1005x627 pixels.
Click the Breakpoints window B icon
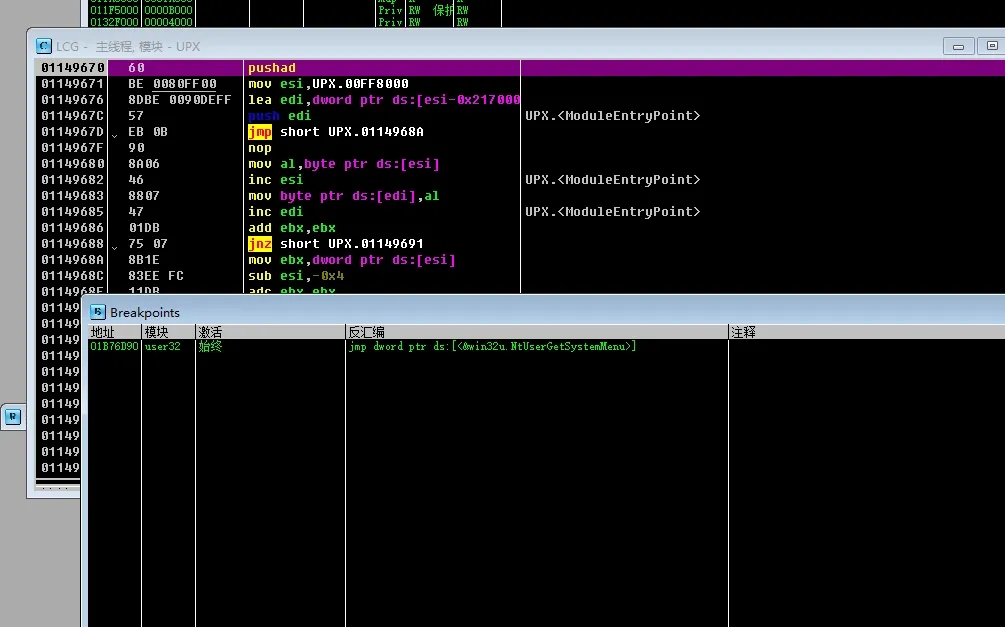click(x=97, y=312)
